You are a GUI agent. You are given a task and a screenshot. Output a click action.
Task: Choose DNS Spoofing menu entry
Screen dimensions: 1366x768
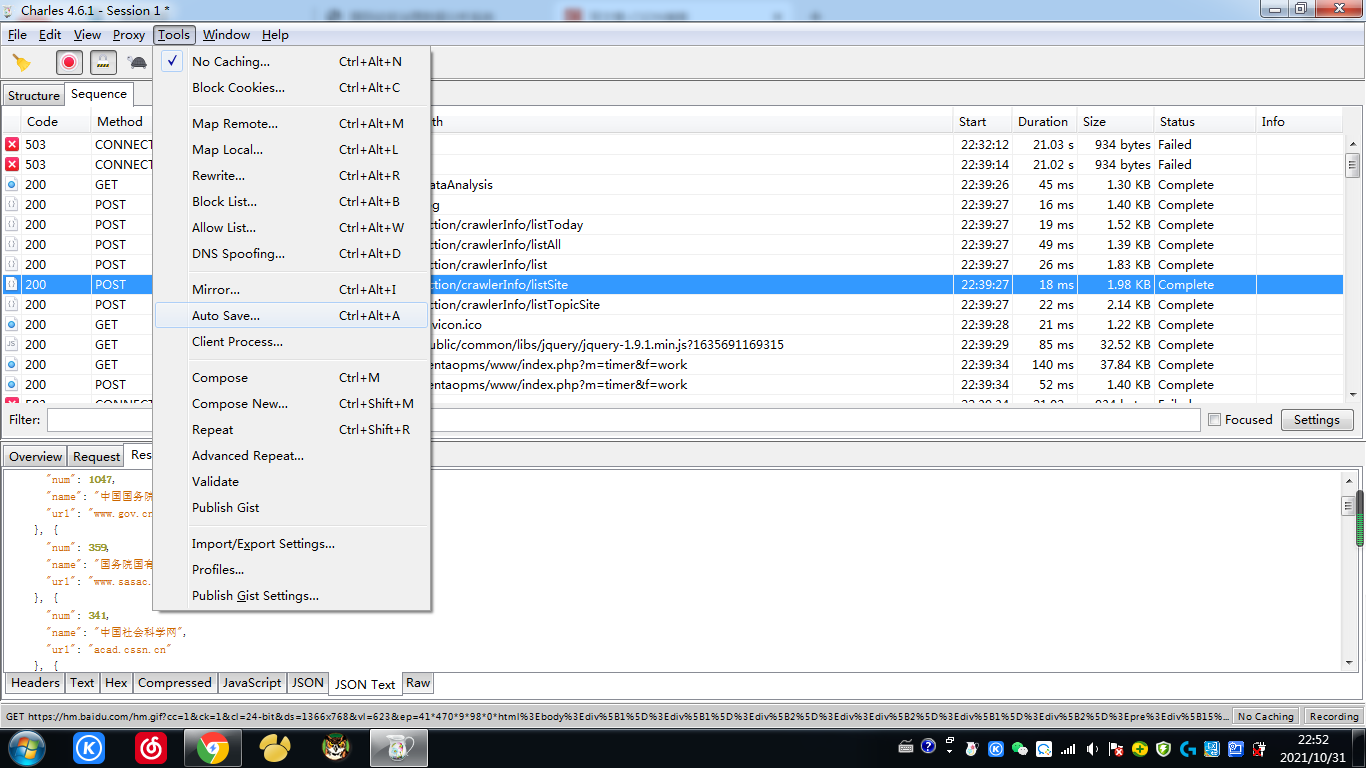292,254
